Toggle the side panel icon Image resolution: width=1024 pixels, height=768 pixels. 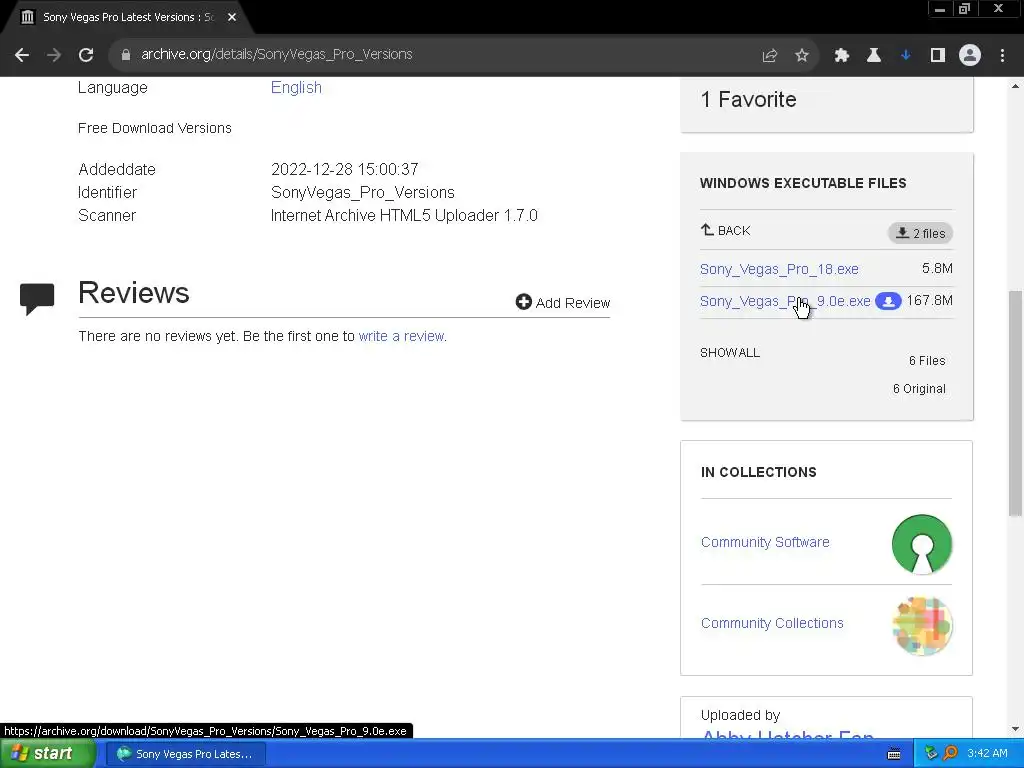tap(938, 56)
